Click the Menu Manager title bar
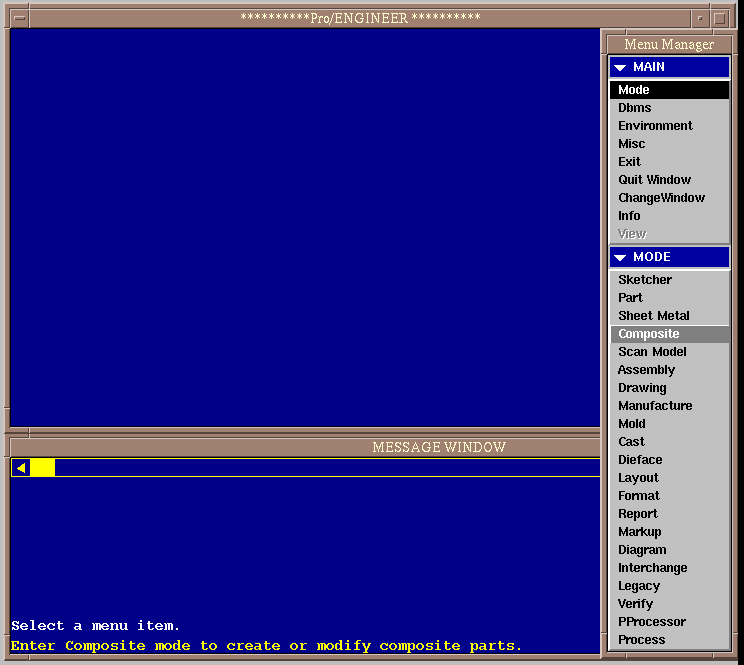The height and width of the screenshot is (665, 744). pyautogui.click(x=669, y=45)
